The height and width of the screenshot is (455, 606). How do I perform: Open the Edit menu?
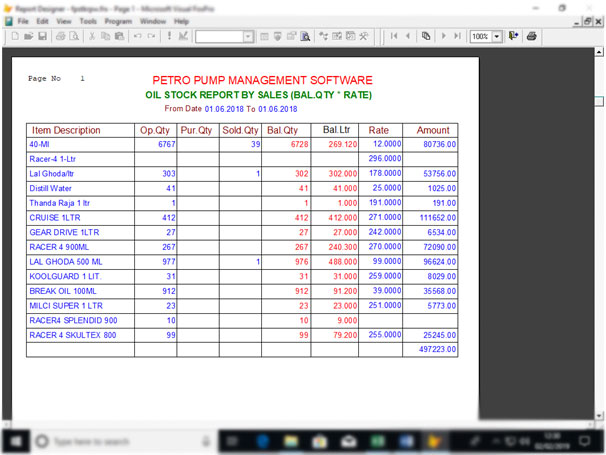pyautogui.click(x=43, y=21)
